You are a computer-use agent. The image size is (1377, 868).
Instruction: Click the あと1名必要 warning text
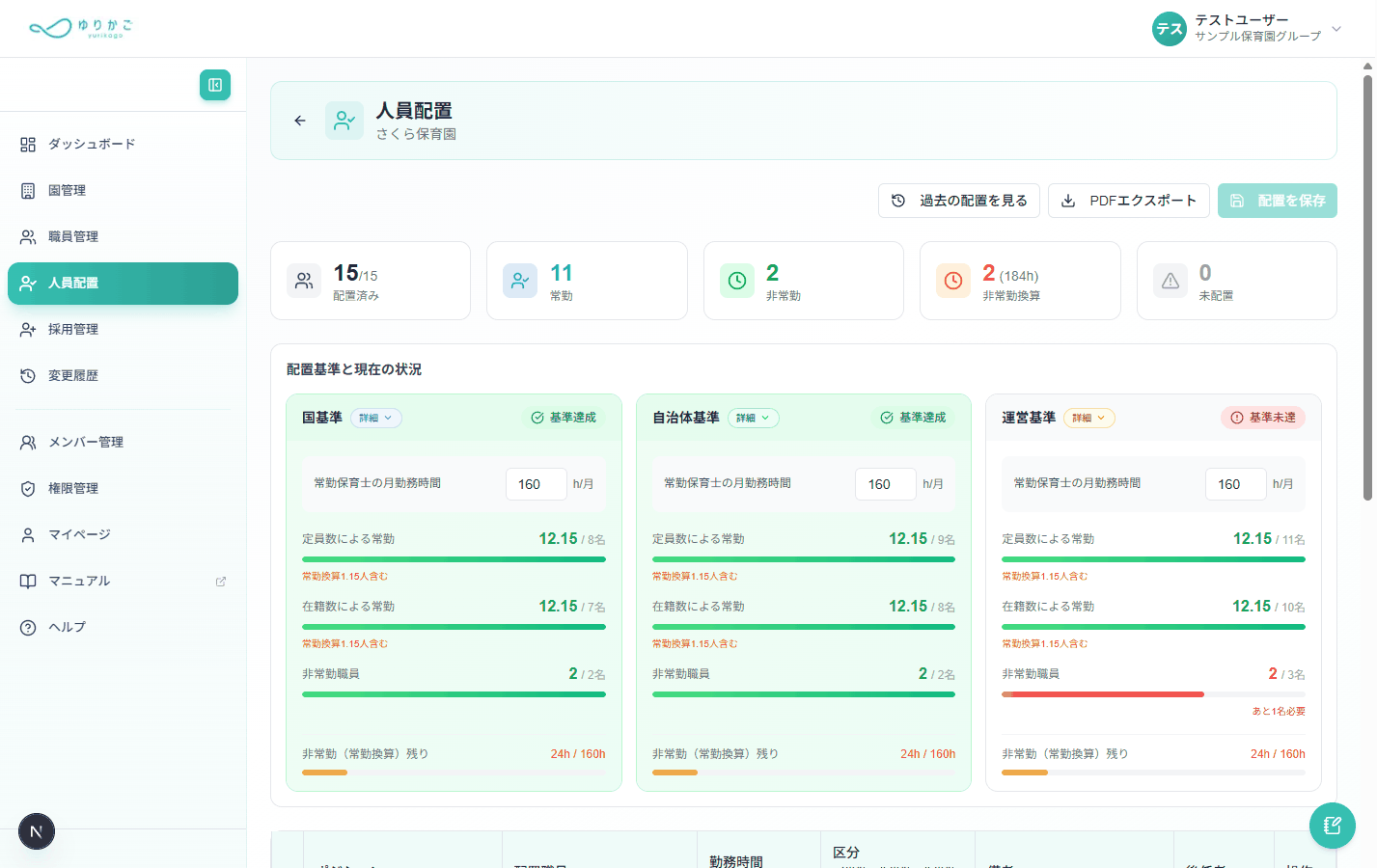pos(1279,712)
